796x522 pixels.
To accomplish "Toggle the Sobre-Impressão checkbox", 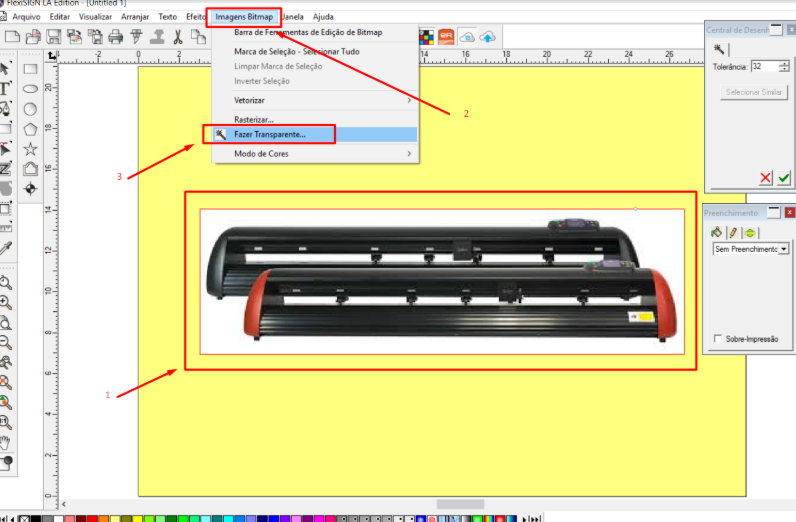I will point(718,338).
